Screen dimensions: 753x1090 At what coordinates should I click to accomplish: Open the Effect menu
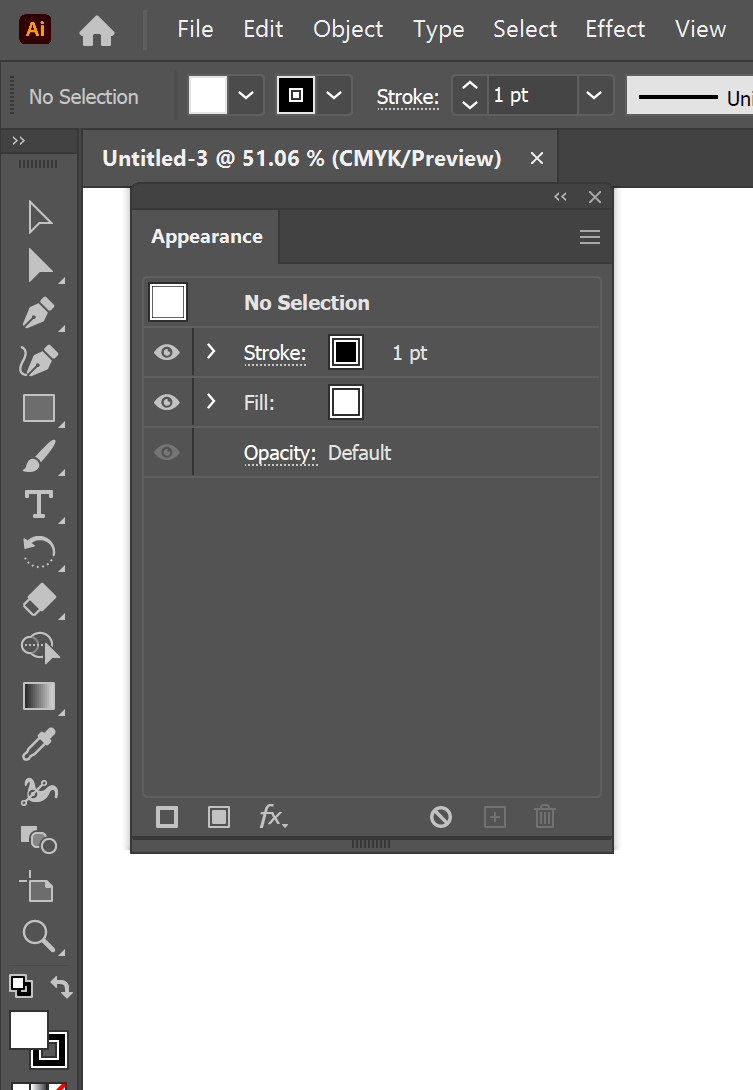(x=615, y=29)
